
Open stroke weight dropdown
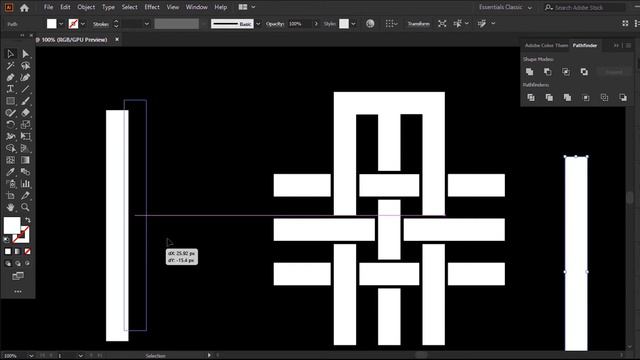pyautogui.click(x=147, y=24)
